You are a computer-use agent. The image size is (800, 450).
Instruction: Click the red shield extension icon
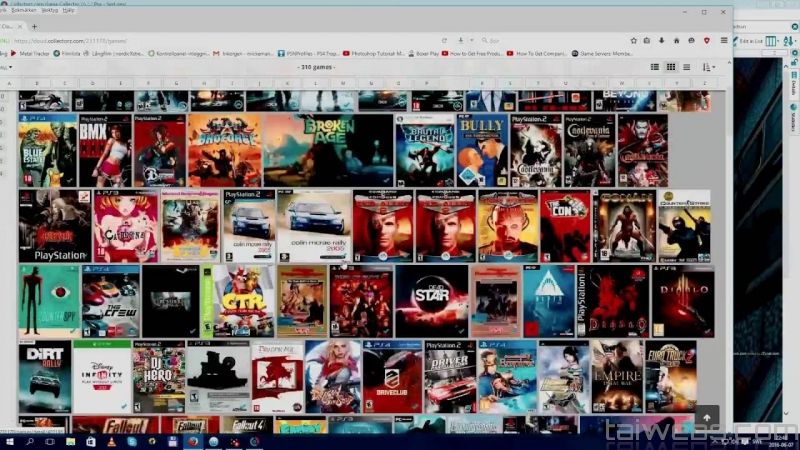pos(707,40)
